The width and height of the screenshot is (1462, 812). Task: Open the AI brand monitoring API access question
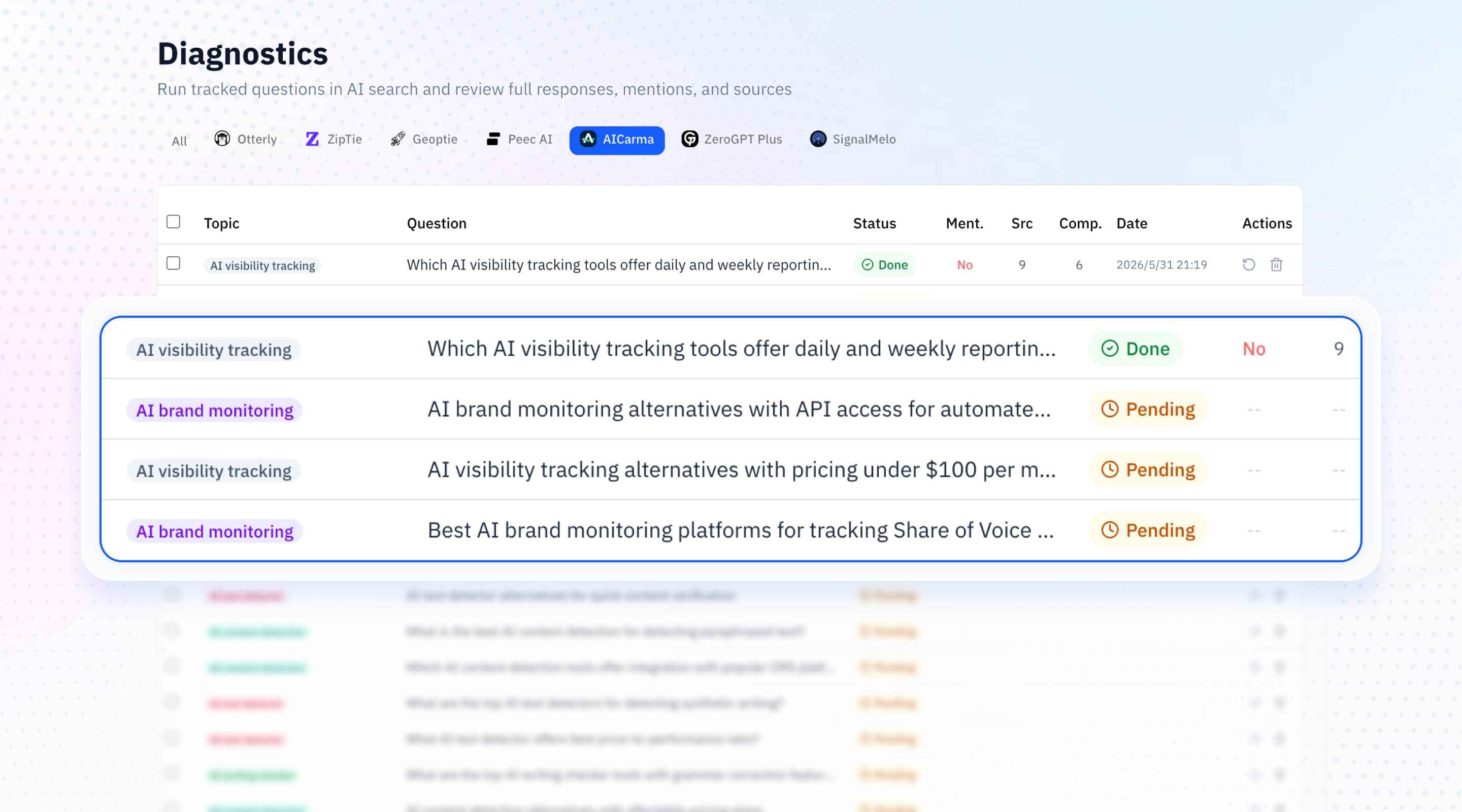point(739,409)
